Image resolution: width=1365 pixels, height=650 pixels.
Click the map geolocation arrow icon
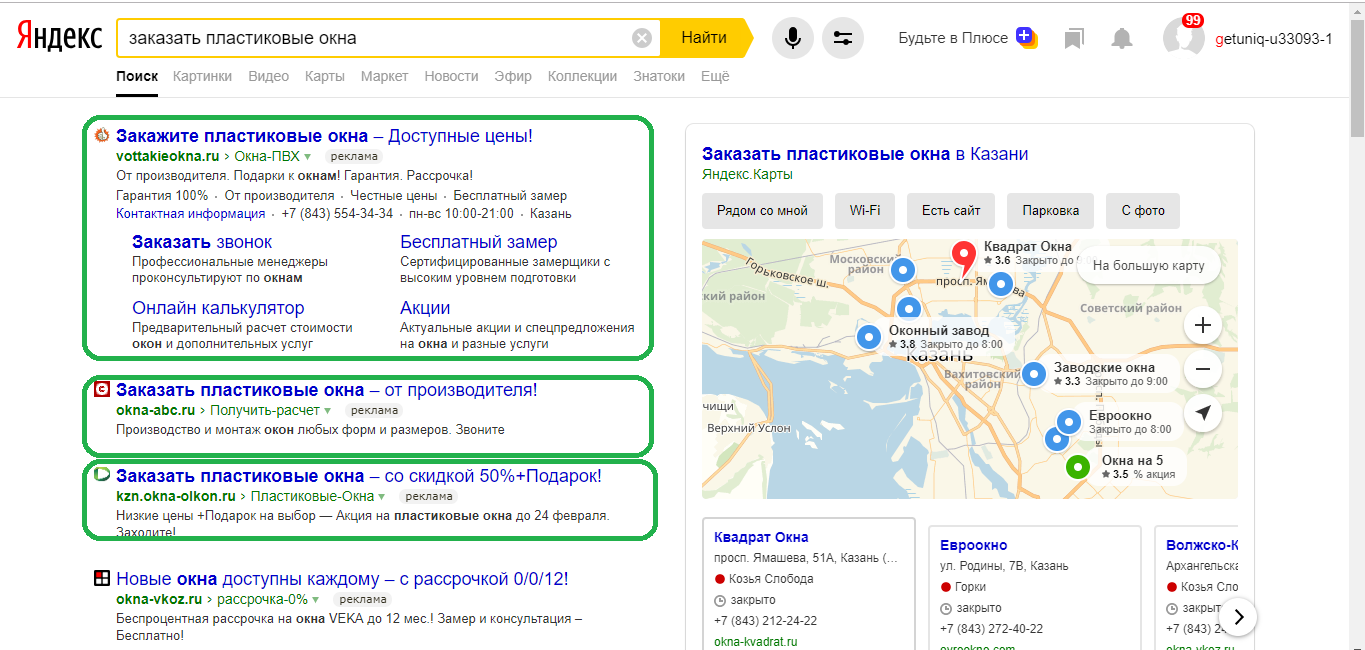click(1202, 413)
